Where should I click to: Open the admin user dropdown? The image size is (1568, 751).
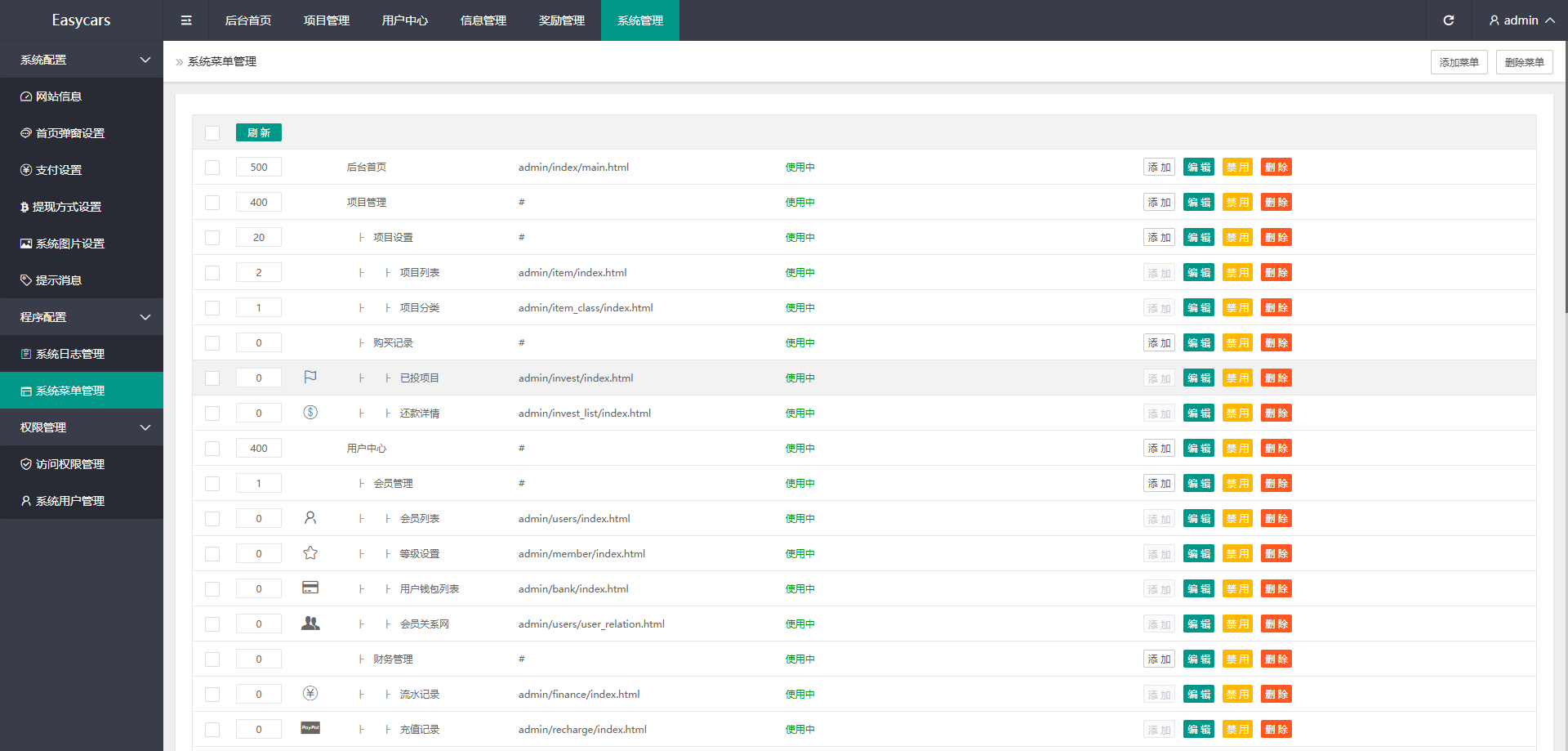point(1521,20)
